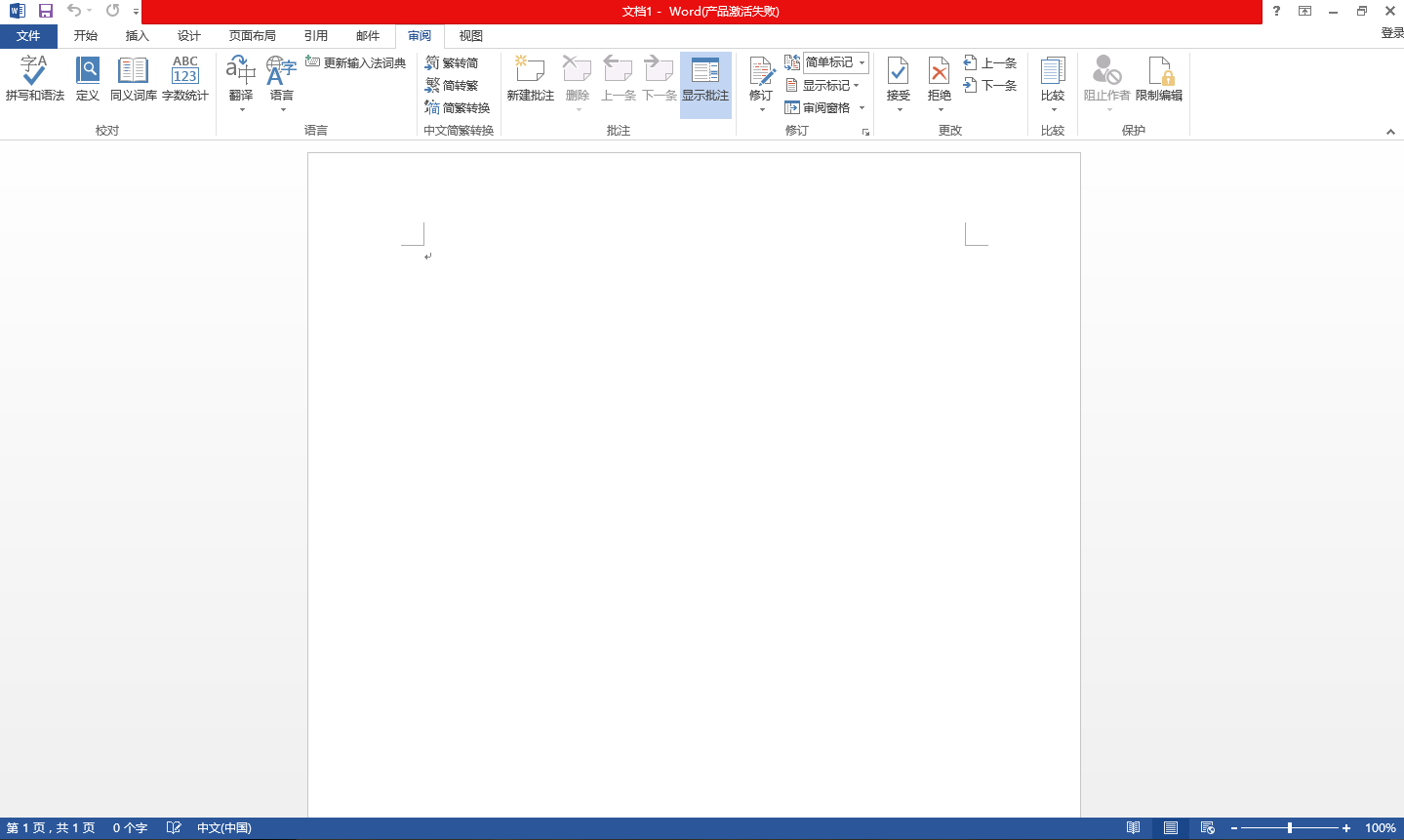Open the 定义 dictionary lookup
Viewport: 1404px width, 840px height.
tap(88, 79)
